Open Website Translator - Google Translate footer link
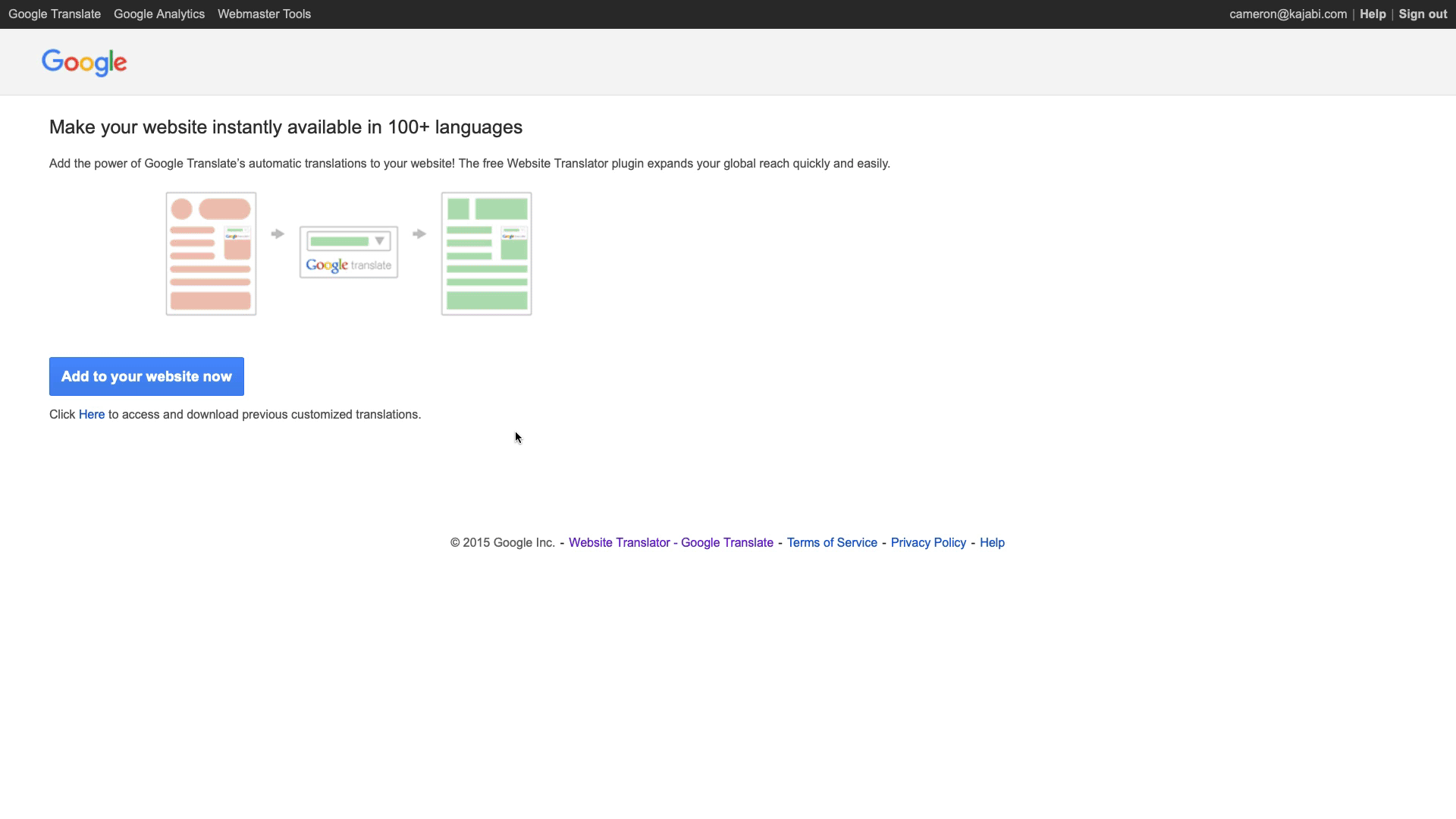The image size is (1456, 819). click(671, 543)
